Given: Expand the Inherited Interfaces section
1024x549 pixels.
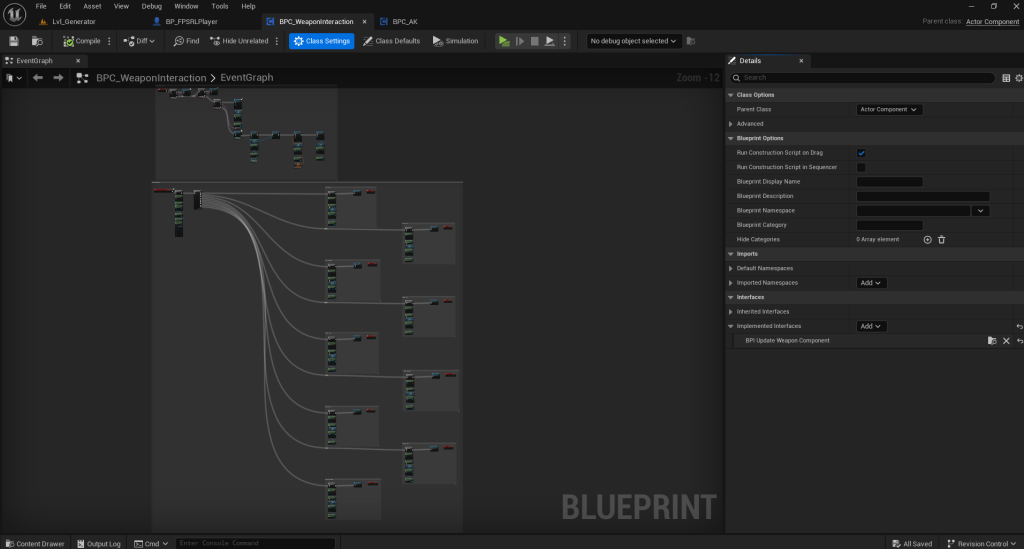Looking at the screenshot, I should pyautogui.click(x=731, y=312).
